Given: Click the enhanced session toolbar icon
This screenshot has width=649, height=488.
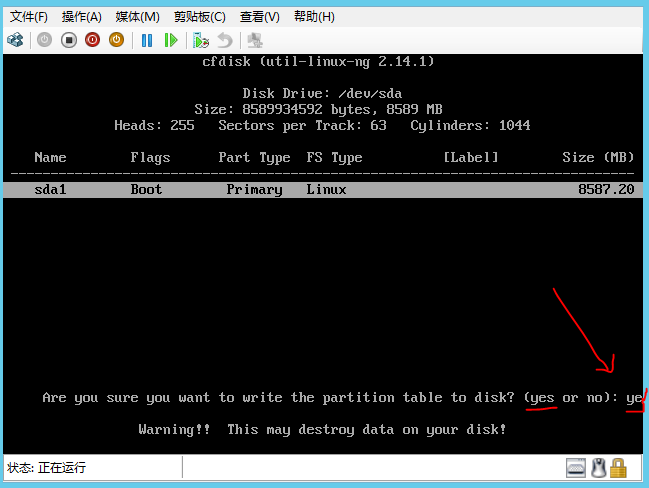Looking at the screenshot, I should 255,41.
